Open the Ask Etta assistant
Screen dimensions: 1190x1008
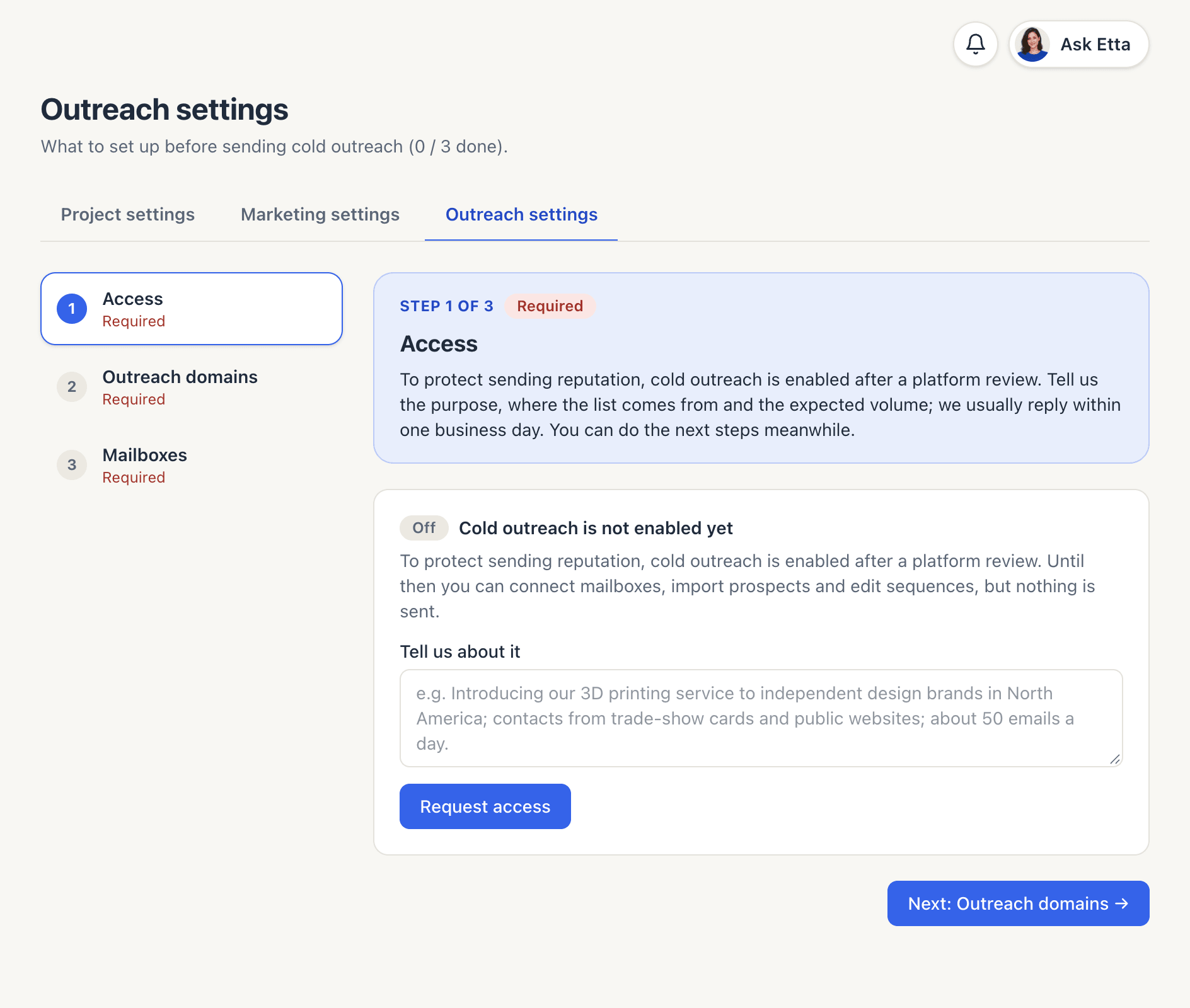(1079, 44)
